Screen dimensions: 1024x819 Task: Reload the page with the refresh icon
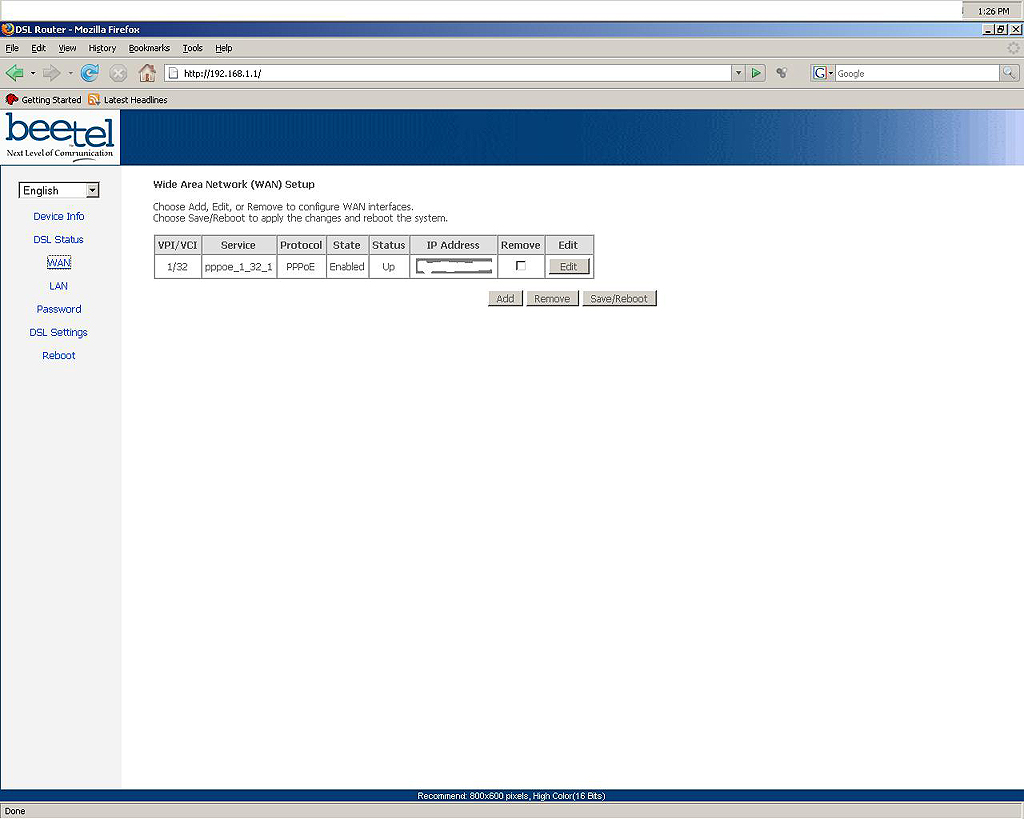[x=90, y=73]
